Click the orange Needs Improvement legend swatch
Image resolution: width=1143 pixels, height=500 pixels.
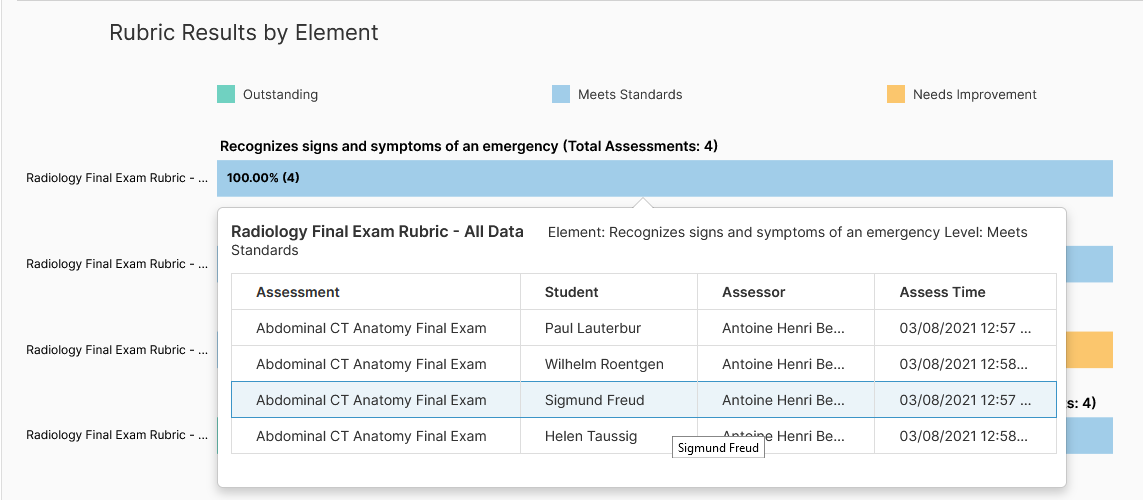[x=895, y=95]
